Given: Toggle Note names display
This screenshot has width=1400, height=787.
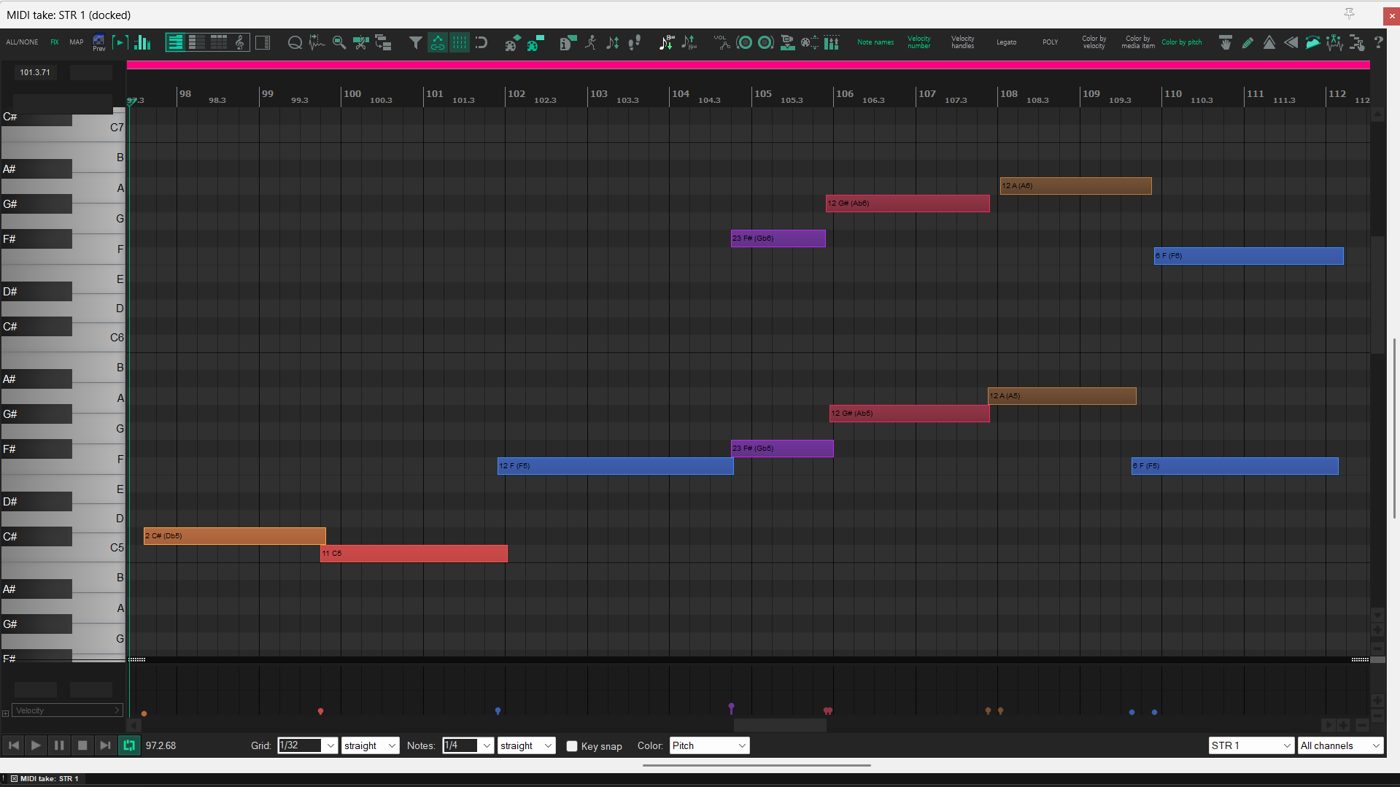Looking at the screenshot, I should click(875, 42).
